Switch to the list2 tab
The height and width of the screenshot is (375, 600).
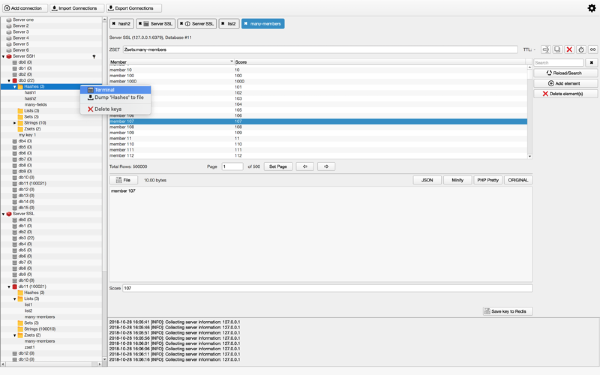[x=229, y=24]
